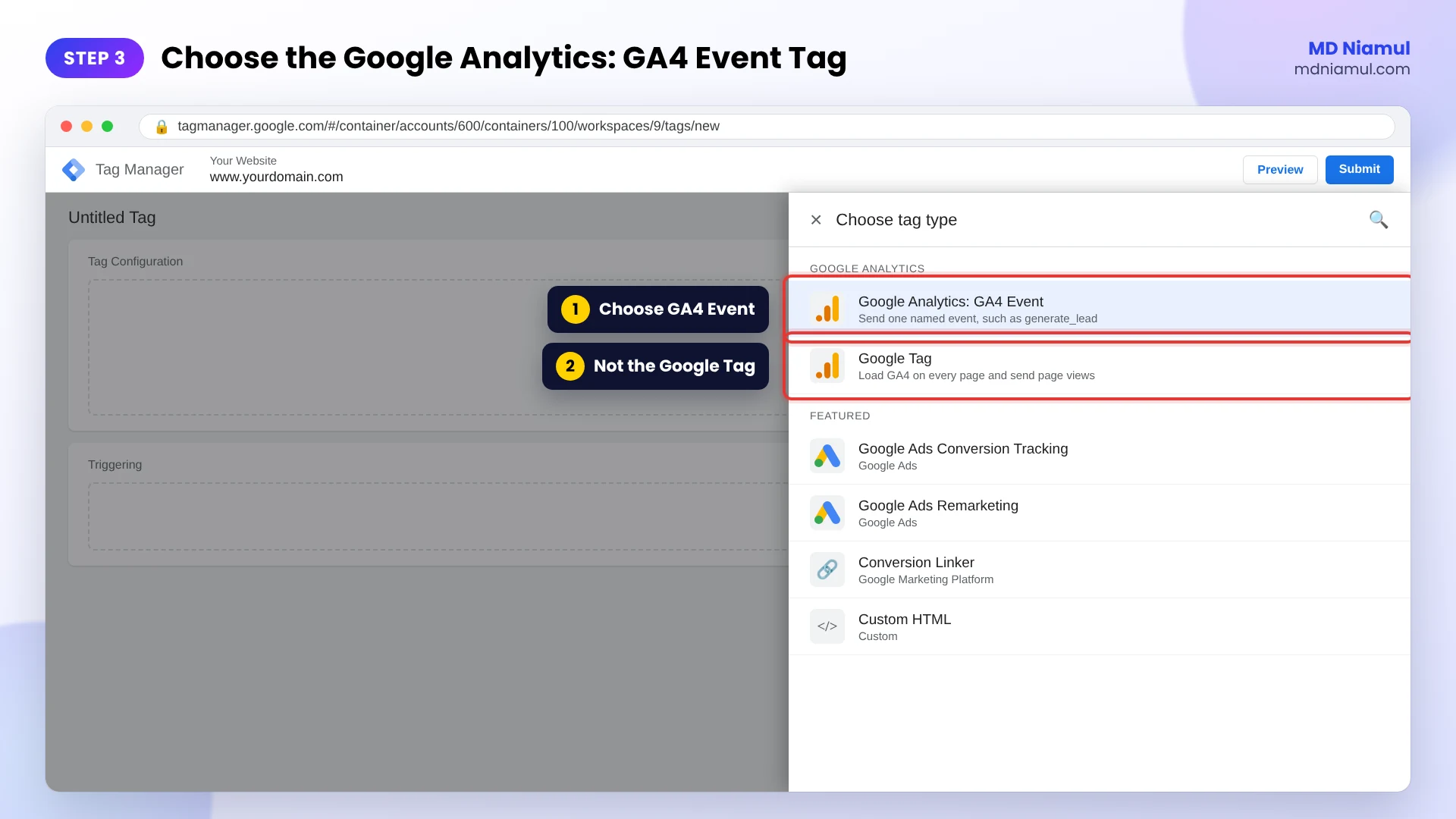Click the 'Tag Configuration' section label
Screen dimensions: 1456x819
coord(136,262)
